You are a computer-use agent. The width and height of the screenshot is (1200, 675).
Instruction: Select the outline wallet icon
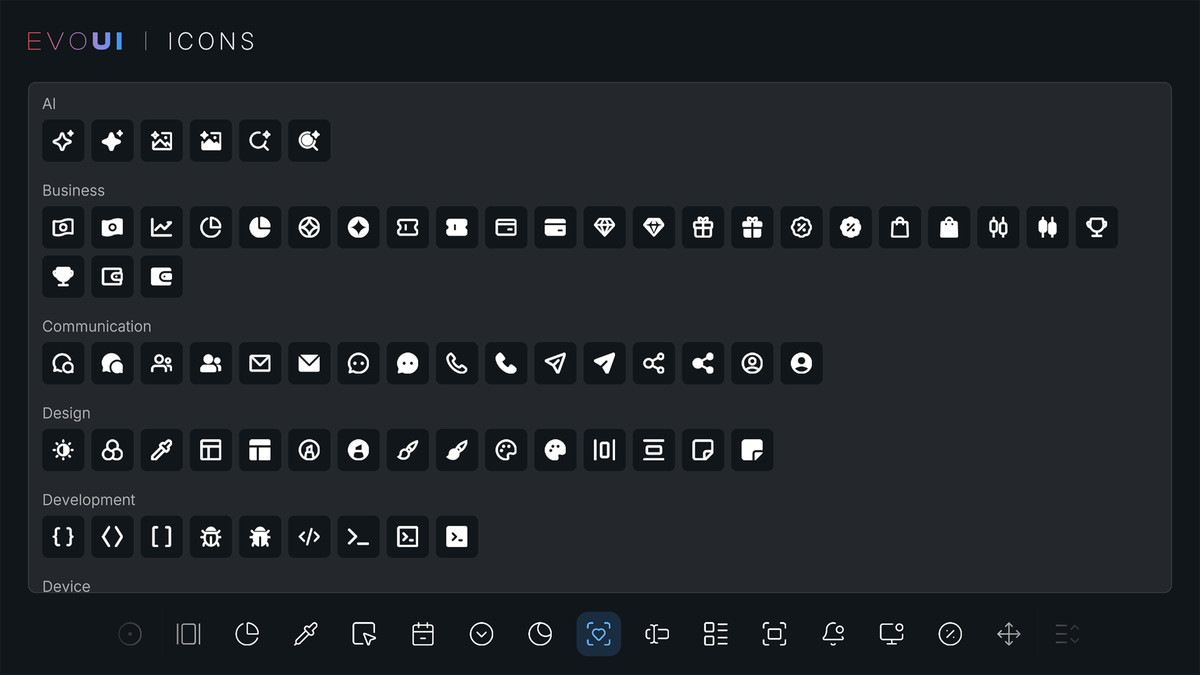[x=112, y=277]
